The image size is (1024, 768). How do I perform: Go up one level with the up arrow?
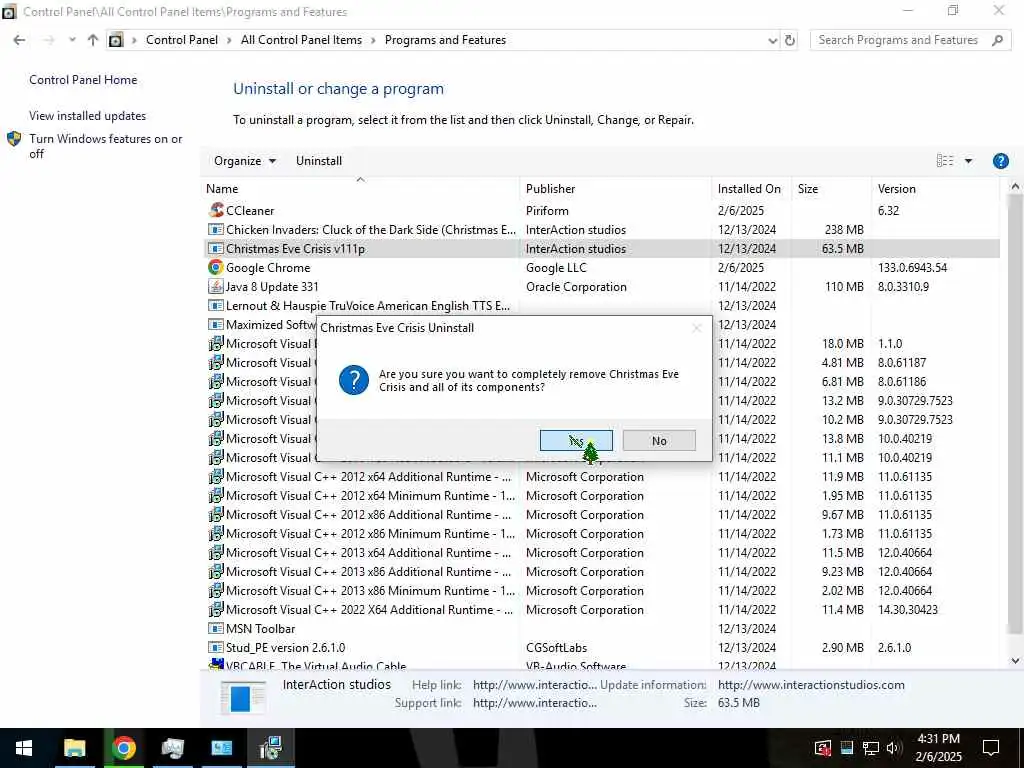[93, 40]
